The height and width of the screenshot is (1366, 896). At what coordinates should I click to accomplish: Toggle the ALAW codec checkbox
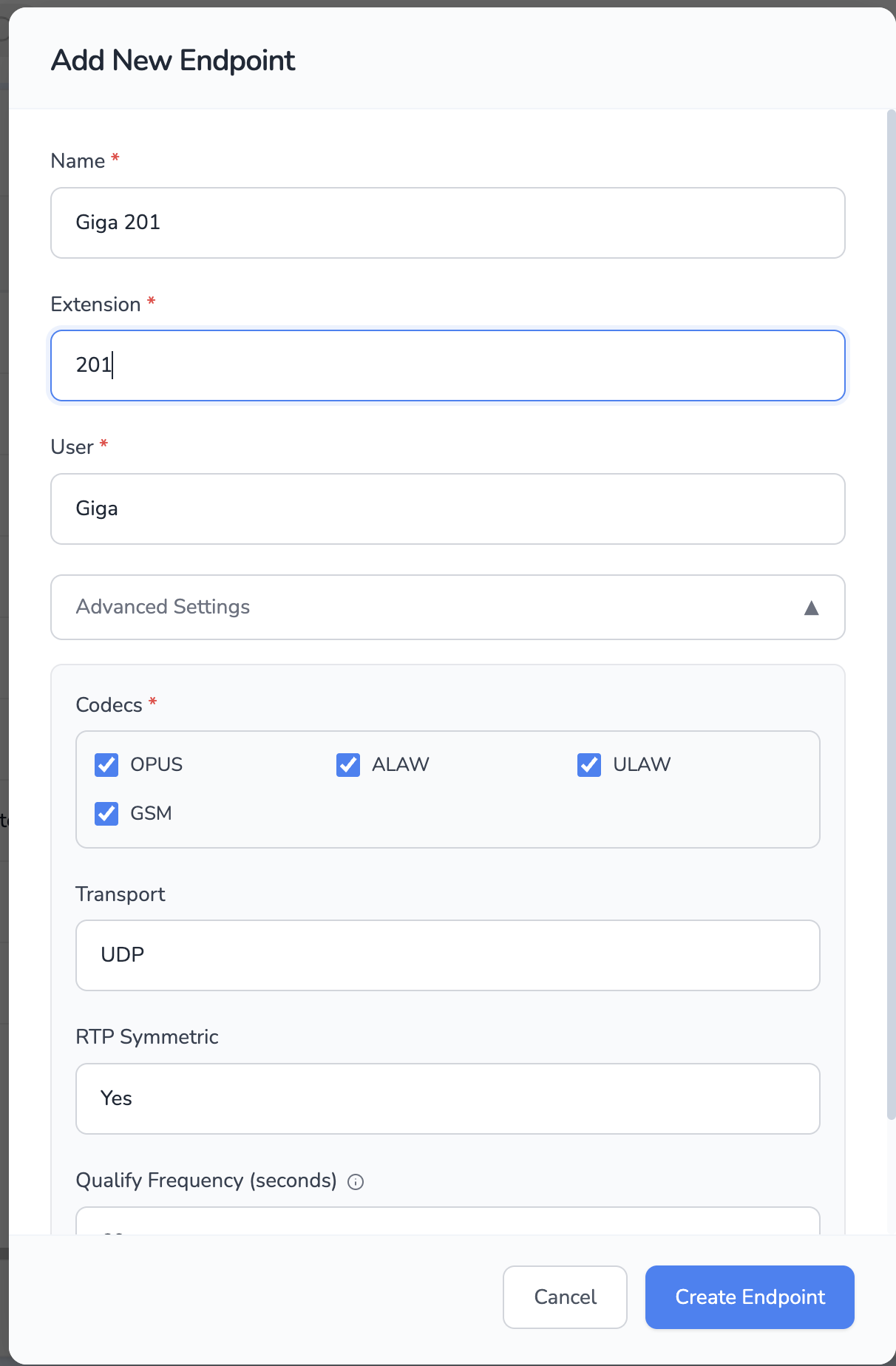(348, 765)
